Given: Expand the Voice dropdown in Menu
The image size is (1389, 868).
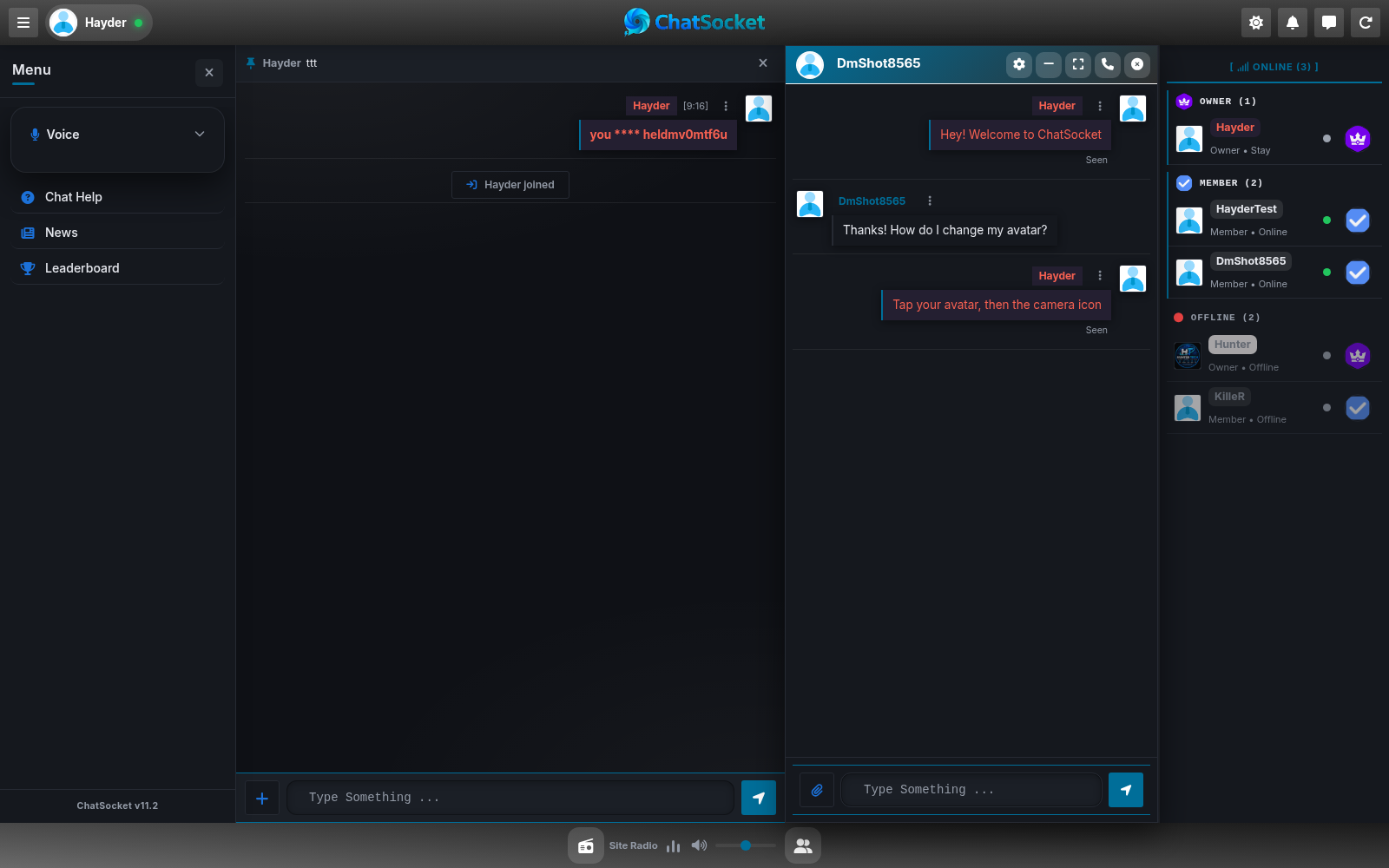Looking at the screenshot, I should (117, 135).
